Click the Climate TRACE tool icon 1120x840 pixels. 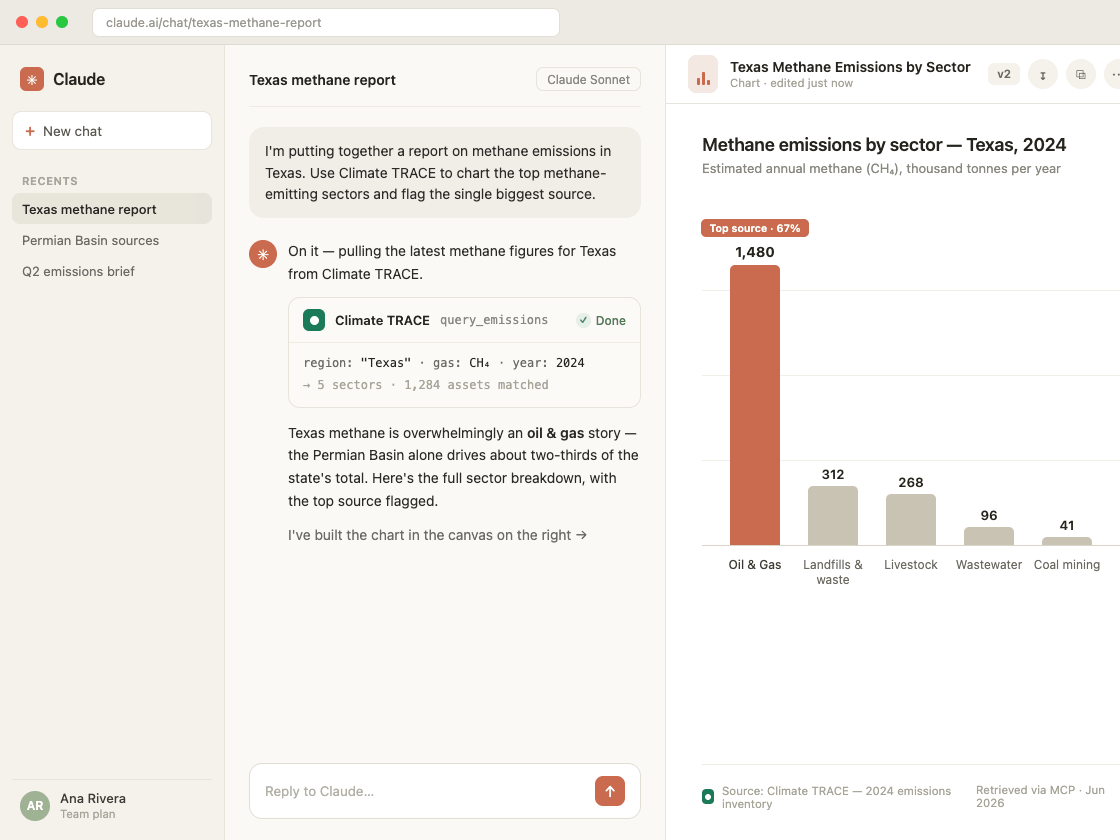tap(314, 320)
